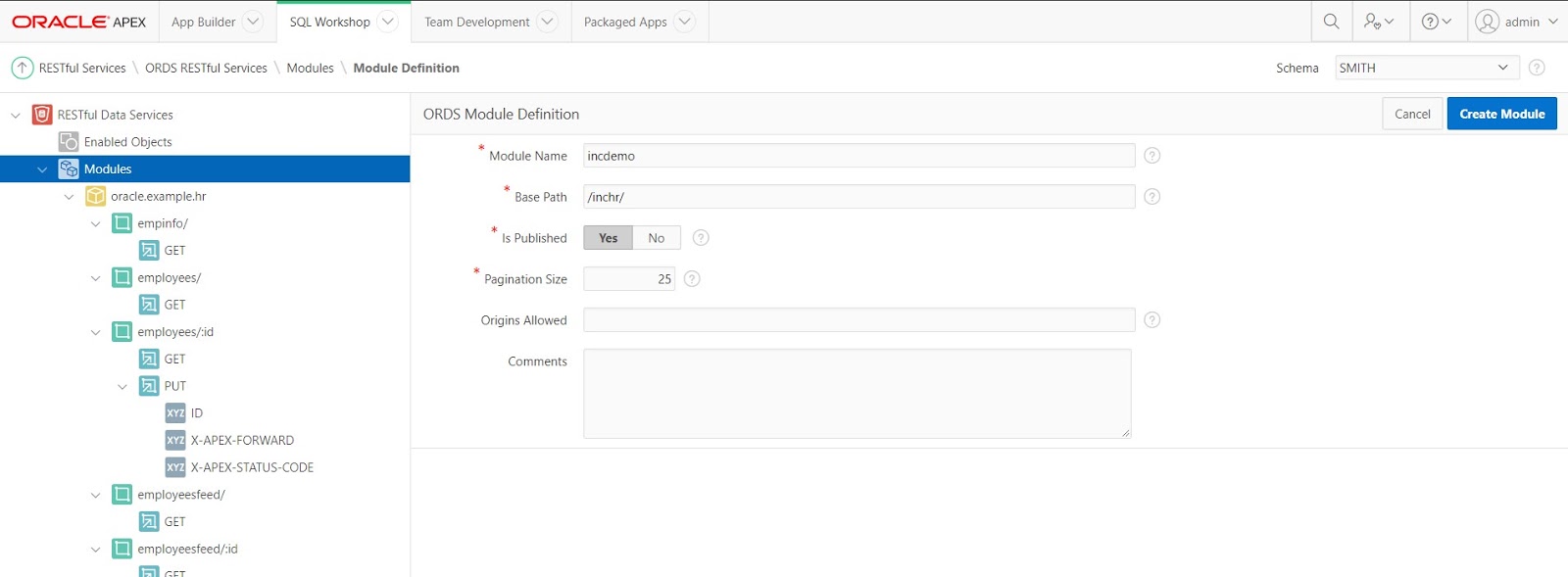
Task: Open the administration user-key icon menu
Action: (x=1379, y=22)
